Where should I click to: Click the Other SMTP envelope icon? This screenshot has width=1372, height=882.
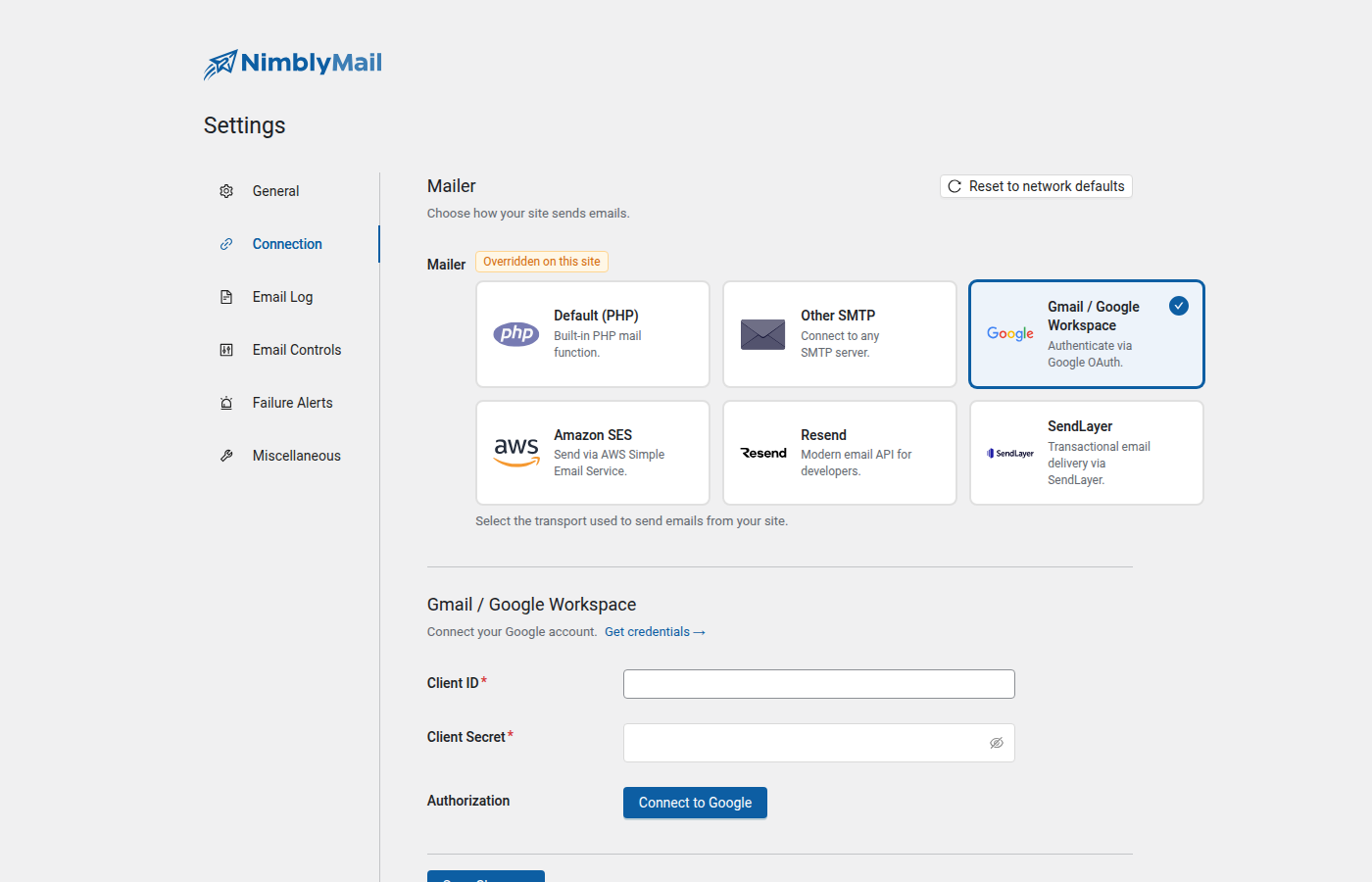(763, 334)
